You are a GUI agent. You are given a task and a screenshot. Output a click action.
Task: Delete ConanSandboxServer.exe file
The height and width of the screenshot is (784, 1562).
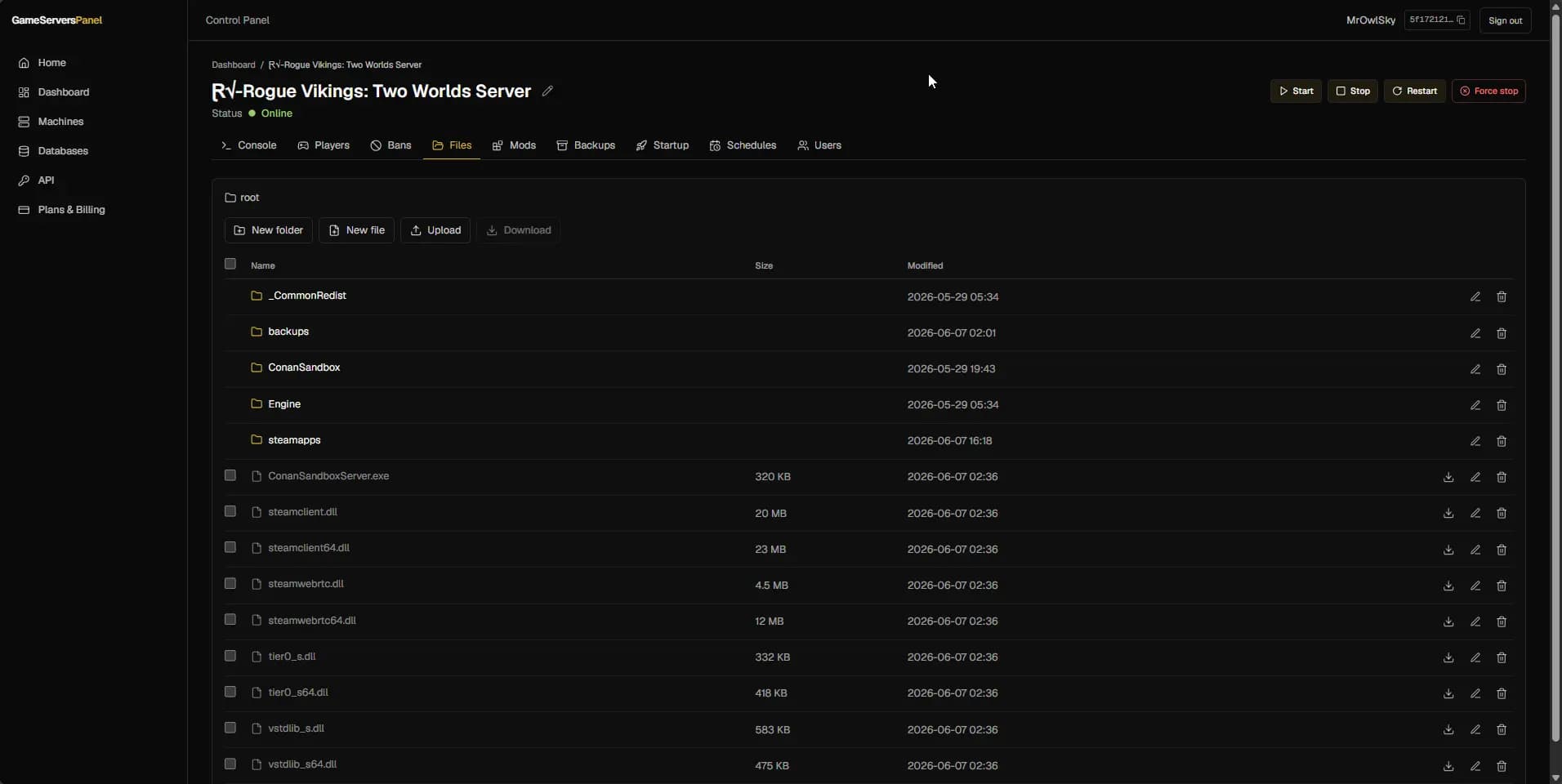click(1502, 477)
